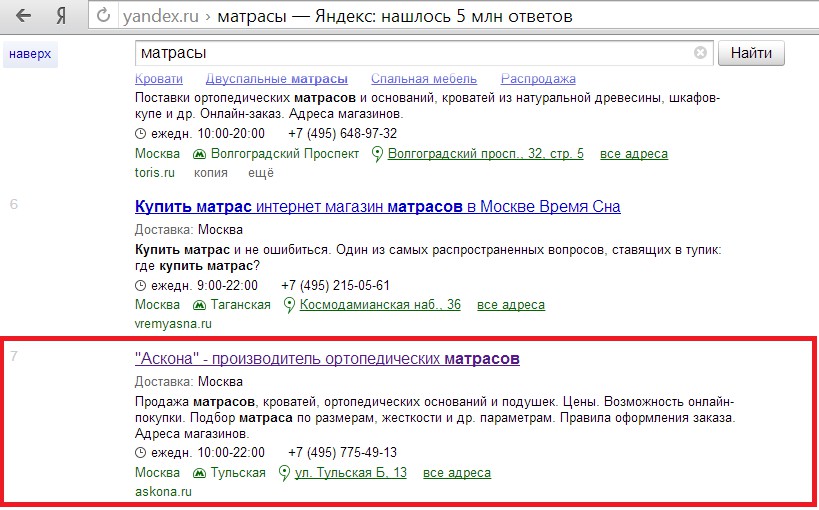Click Москва city label in vremyasna.ru address line
This screenshot has width=819, height=510.
pyautogui.click(x=157, y=305)
